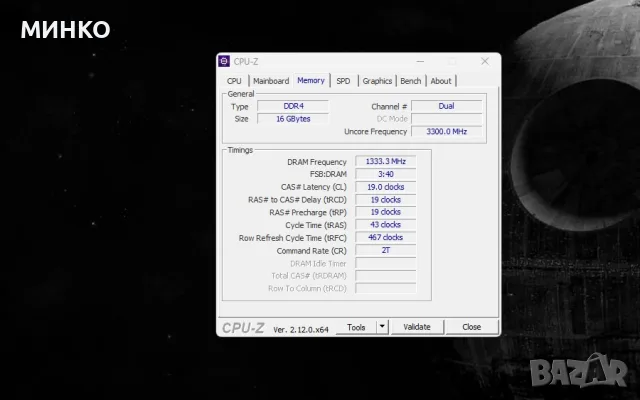Click the RAS# Precharge (tRP) label

click(x=308, y=213)
